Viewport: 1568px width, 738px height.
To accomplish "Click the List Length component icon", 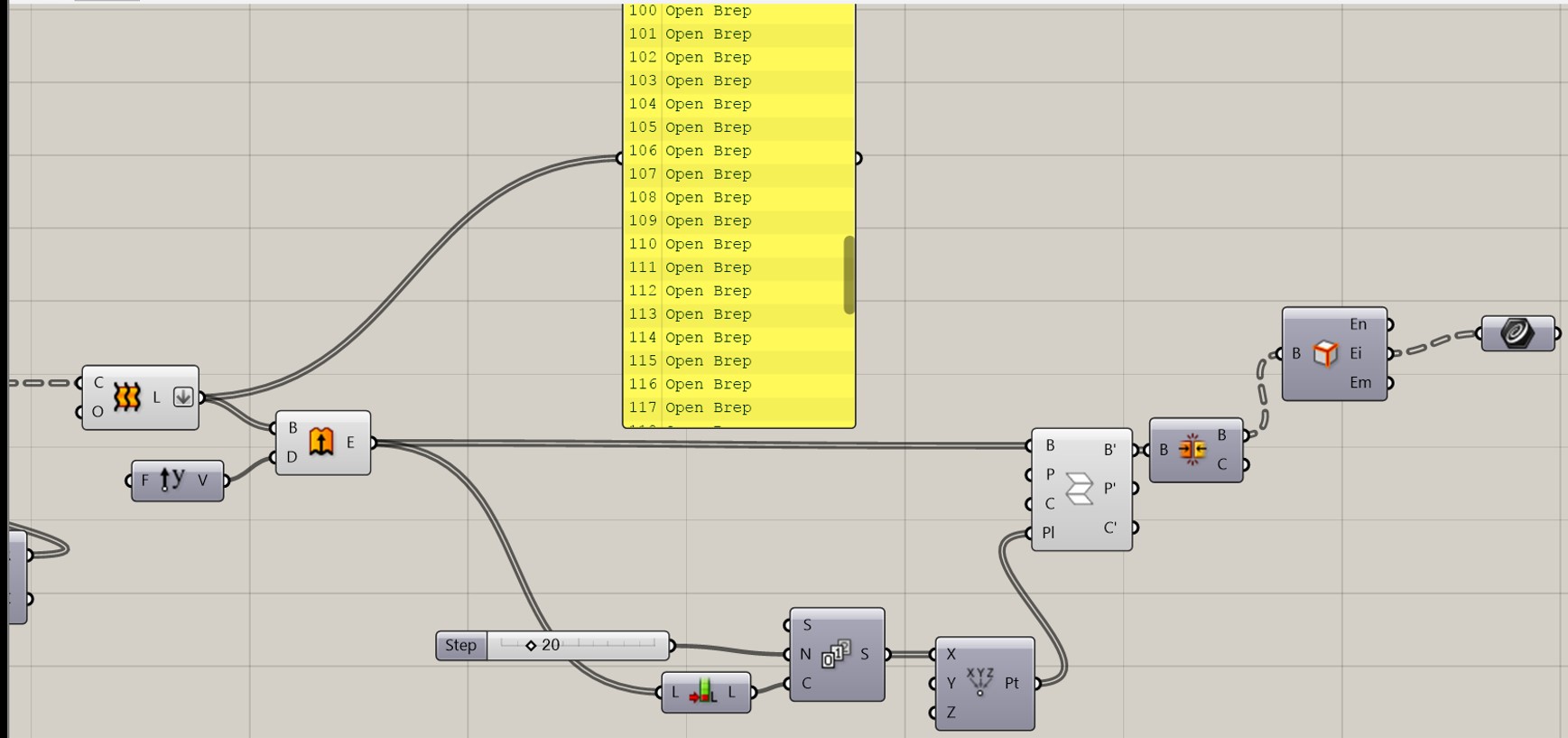I will click(x=702, y=693).
